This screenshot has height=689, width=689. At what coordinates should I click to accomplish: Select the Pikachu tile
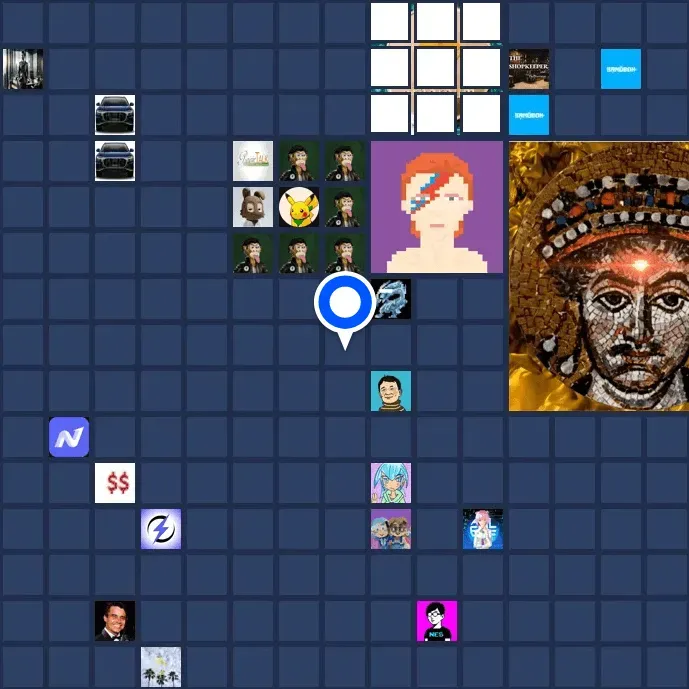coord(299,207)
